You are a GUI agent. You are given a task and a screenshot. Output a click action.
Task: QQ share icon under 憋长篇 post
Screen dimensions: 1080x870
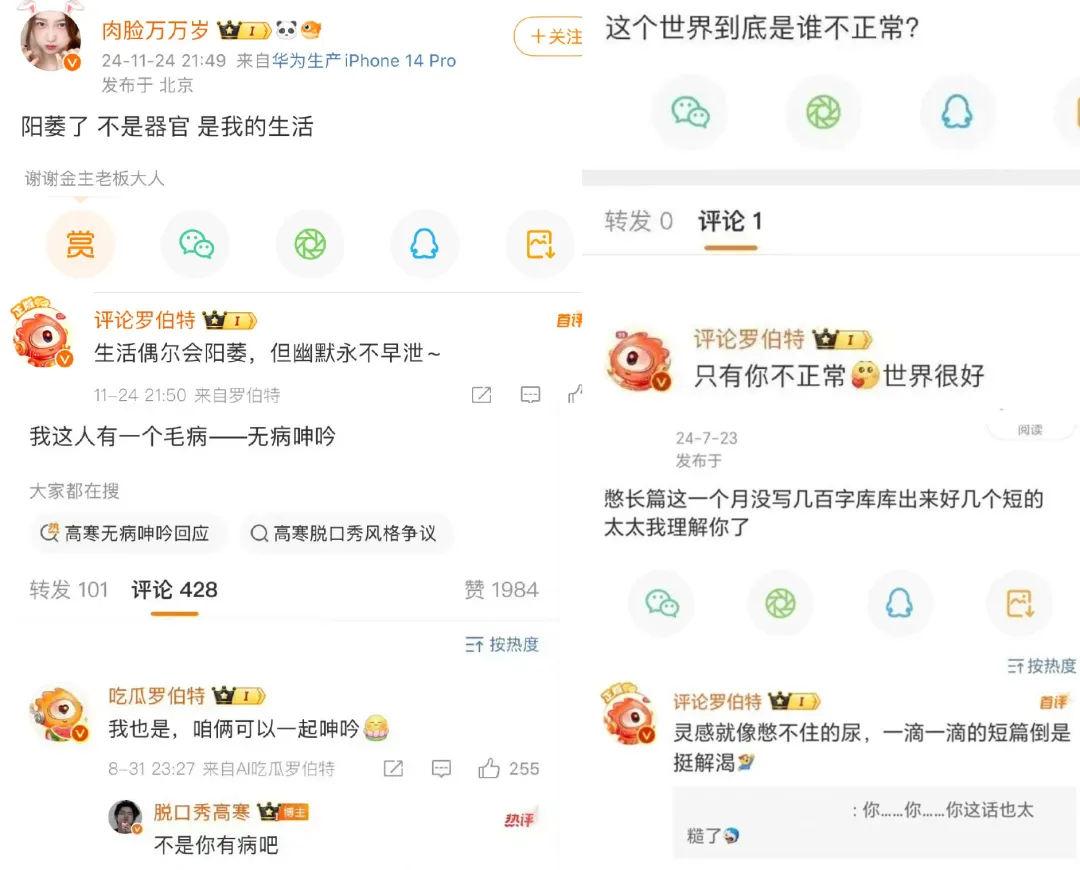coord(899,603)
